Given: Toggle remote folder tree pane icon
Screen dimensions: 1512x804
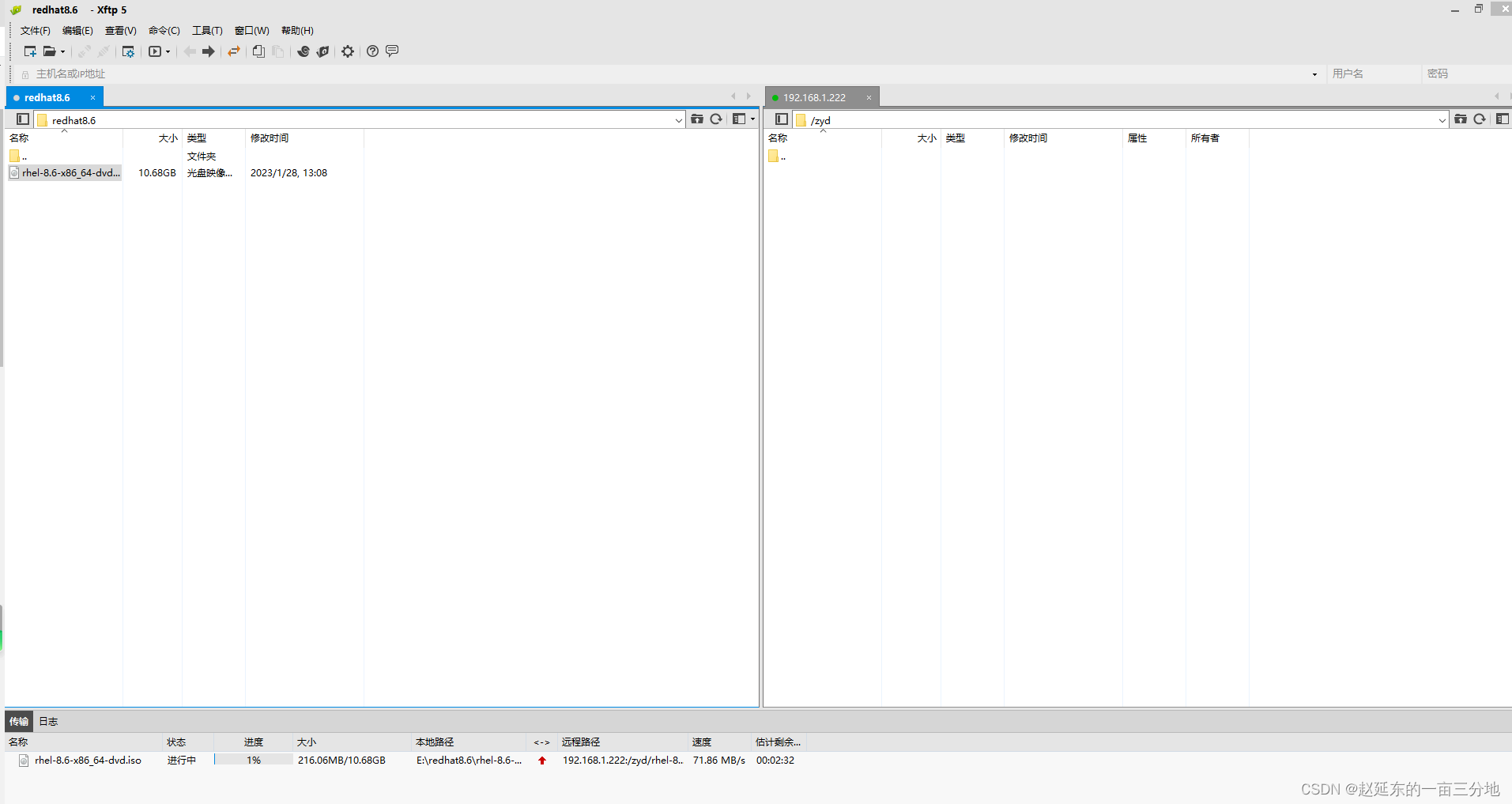Looking at the screenshot, I should coord(782,119).
